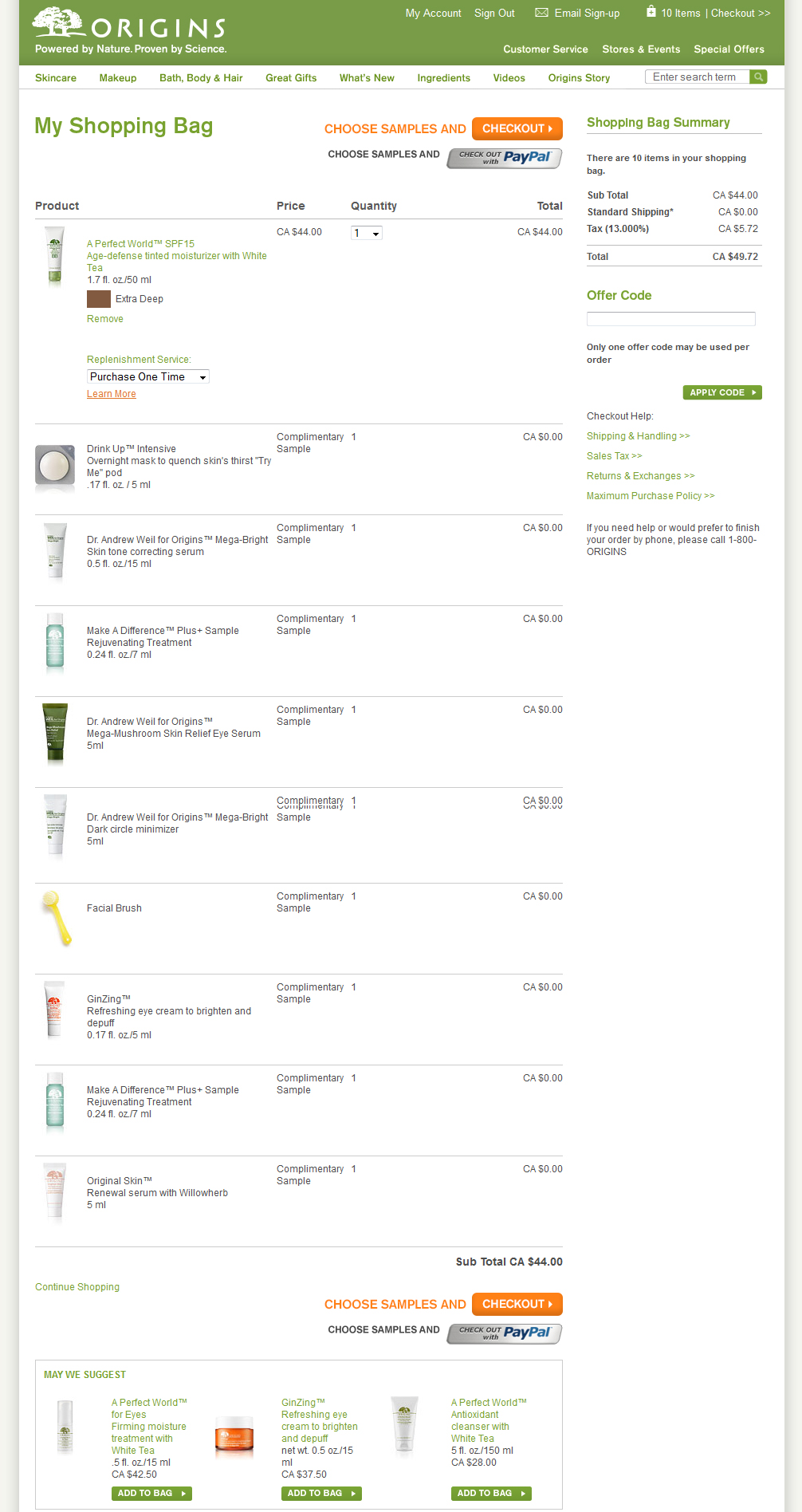Open Sales Tax help link
Screen dimensions: 802x1512
click(615, 456)
